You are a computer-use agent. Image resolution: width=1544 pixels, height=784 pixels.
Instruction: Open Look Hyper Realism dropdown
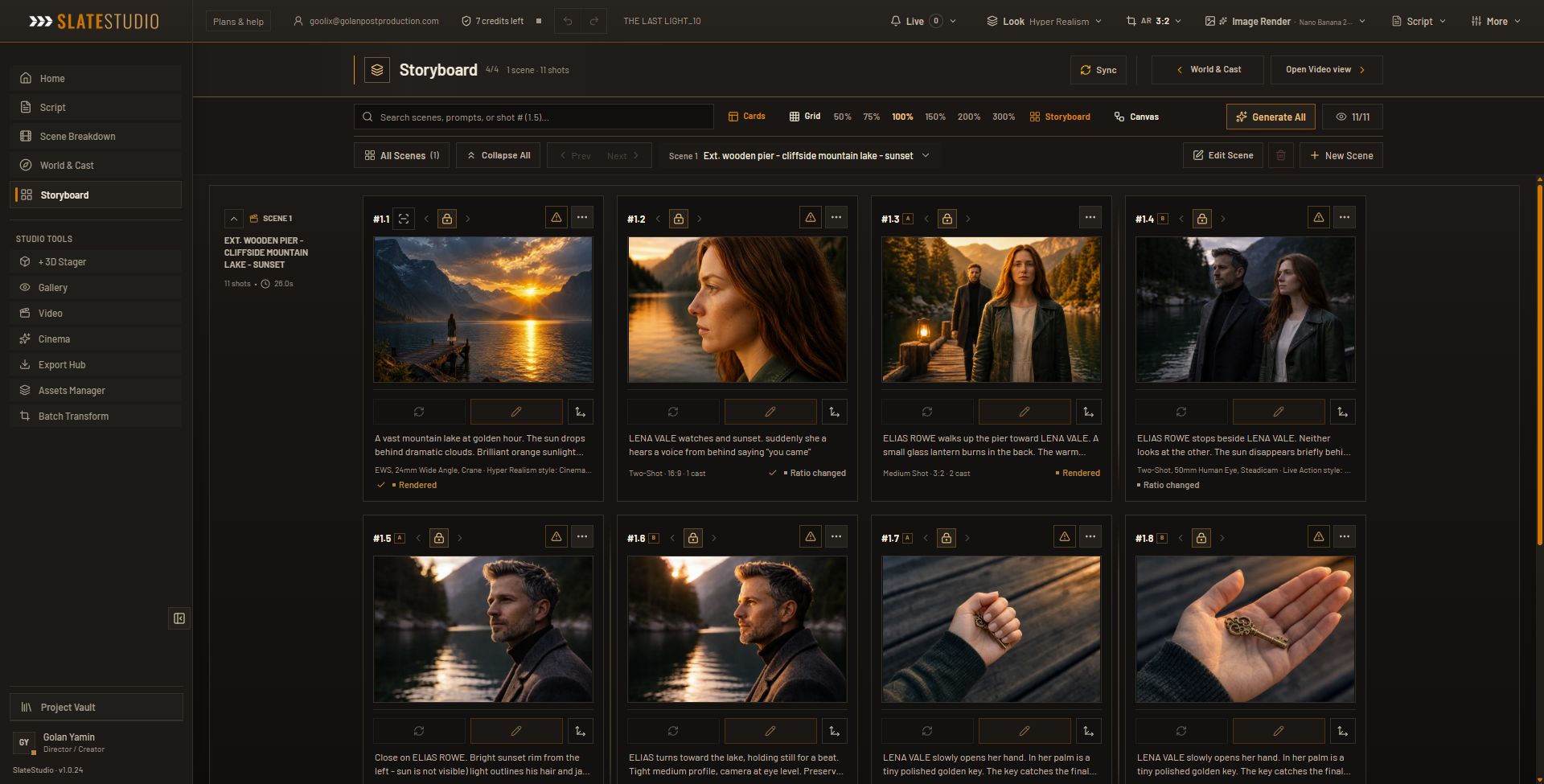coord(1044,21)
